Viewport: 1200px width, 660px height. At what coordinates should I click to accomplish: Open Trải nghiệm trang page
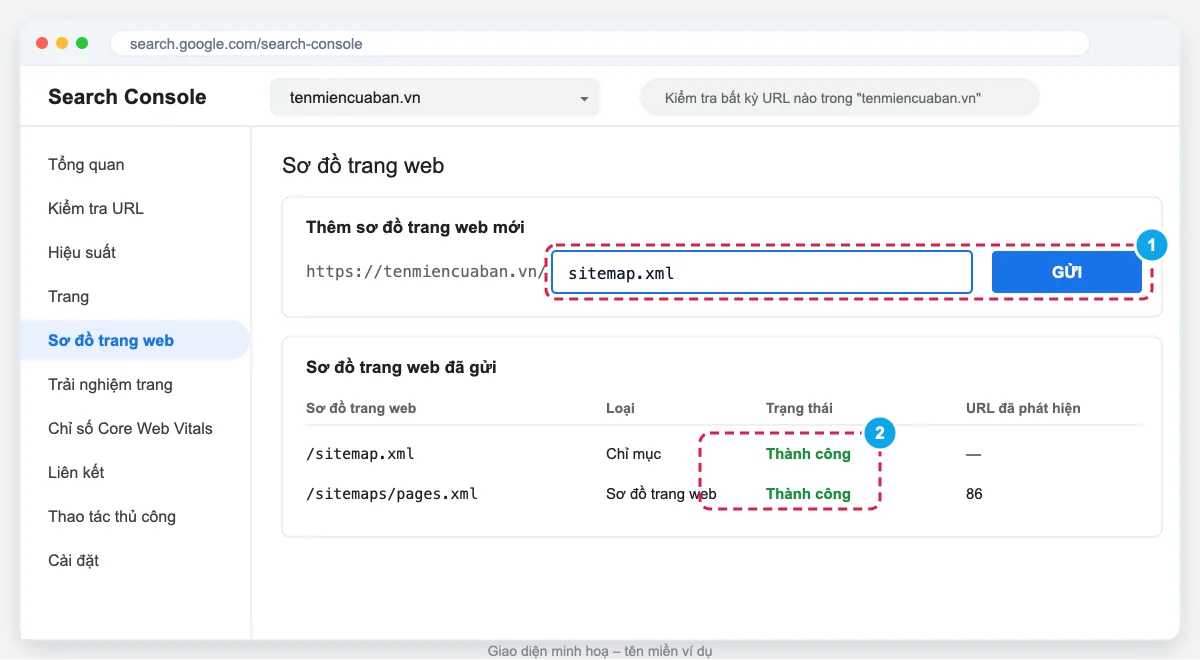[110, 385]
